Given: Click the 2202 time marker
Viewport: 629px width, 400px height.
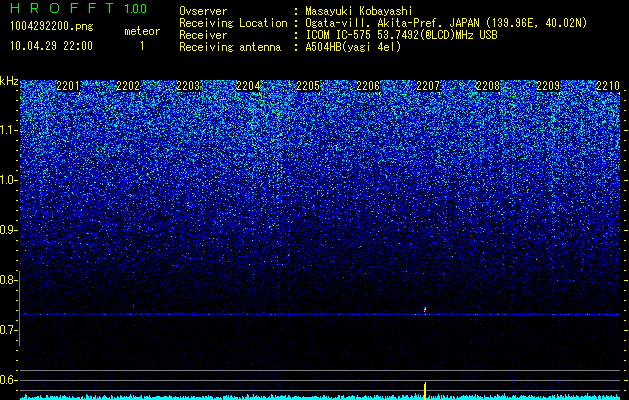Looking at the screenshot, I should (x=128, y=86).
